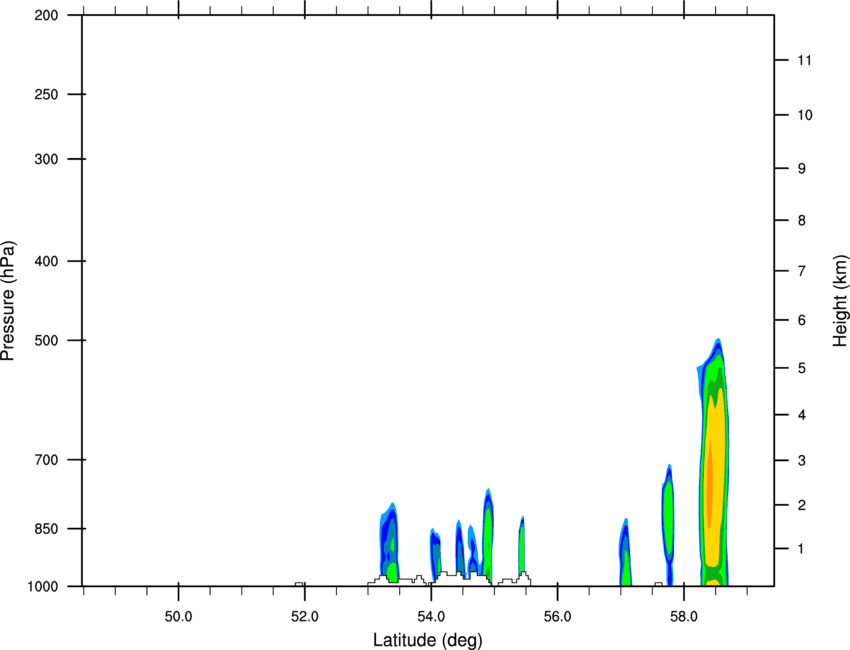Image resolution: width=850 pixels, height=650 pixels.
Task: Click the 58.0 latitude tick label
Action: [684, 617]
